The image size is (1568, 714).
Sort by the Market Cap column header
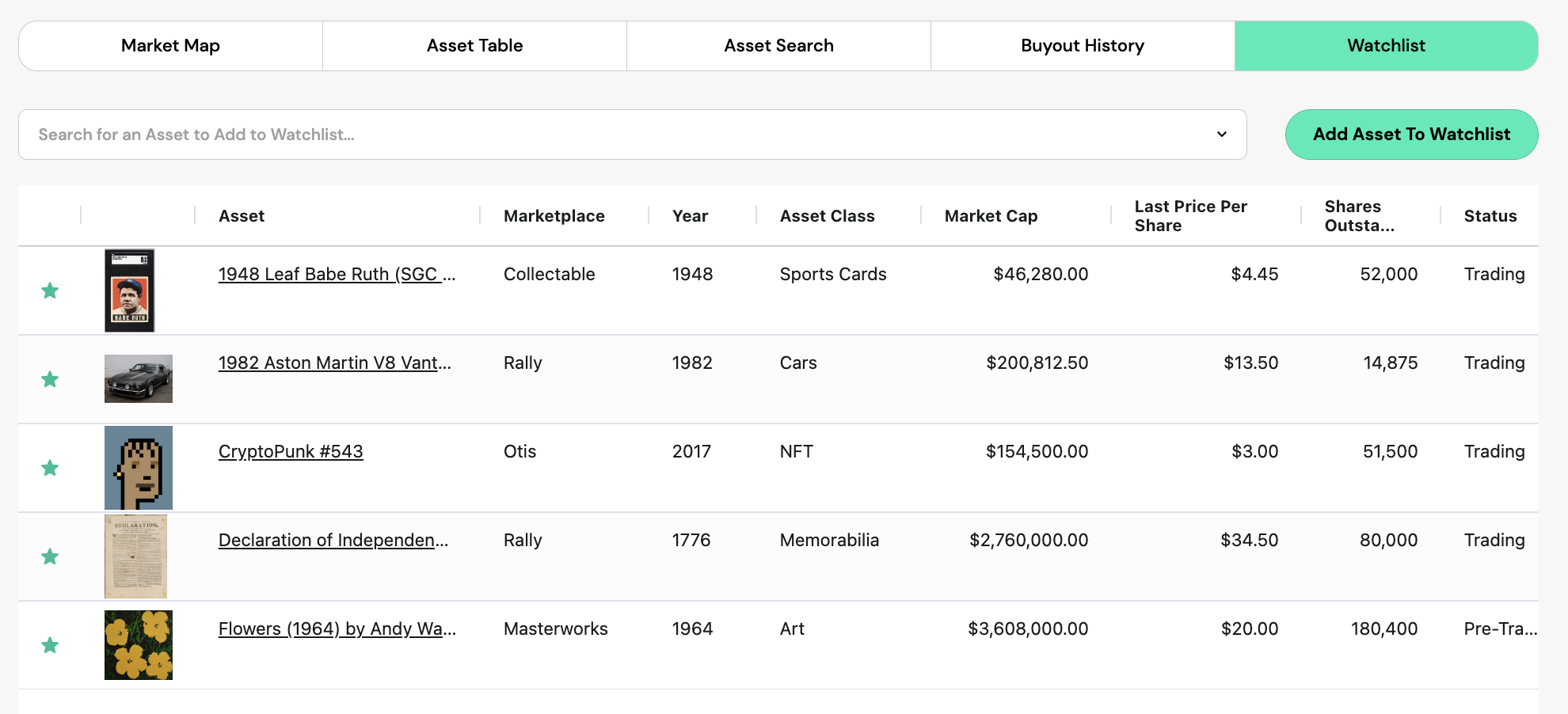(991, 216)
